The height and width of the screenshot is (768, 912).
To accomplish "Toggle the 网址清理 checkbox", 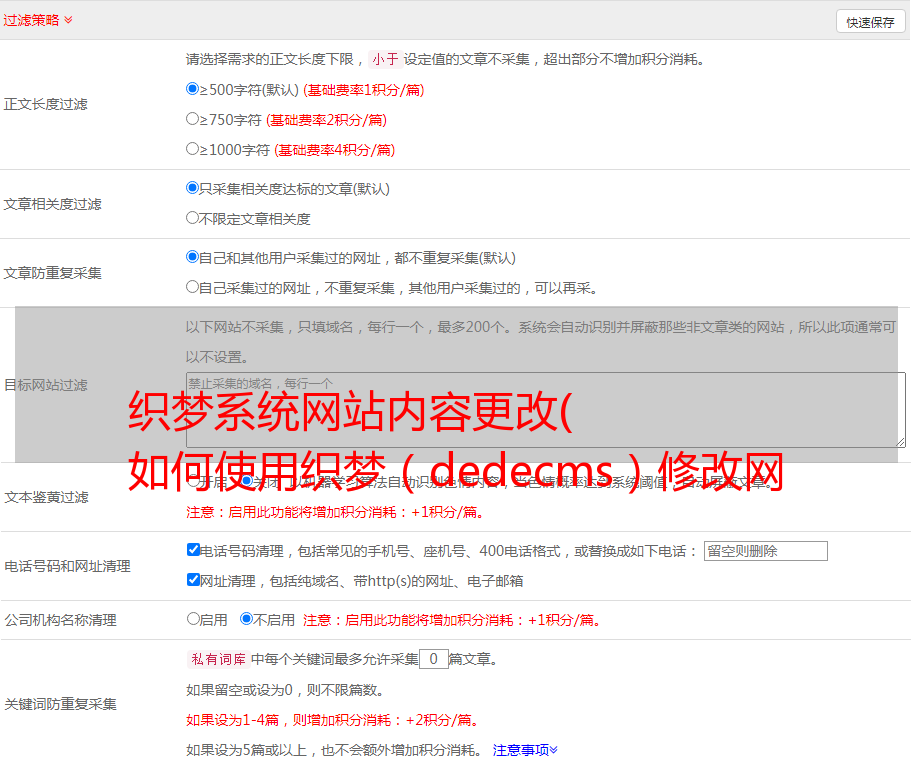I will pyautogui.click(x=193, y=579).
